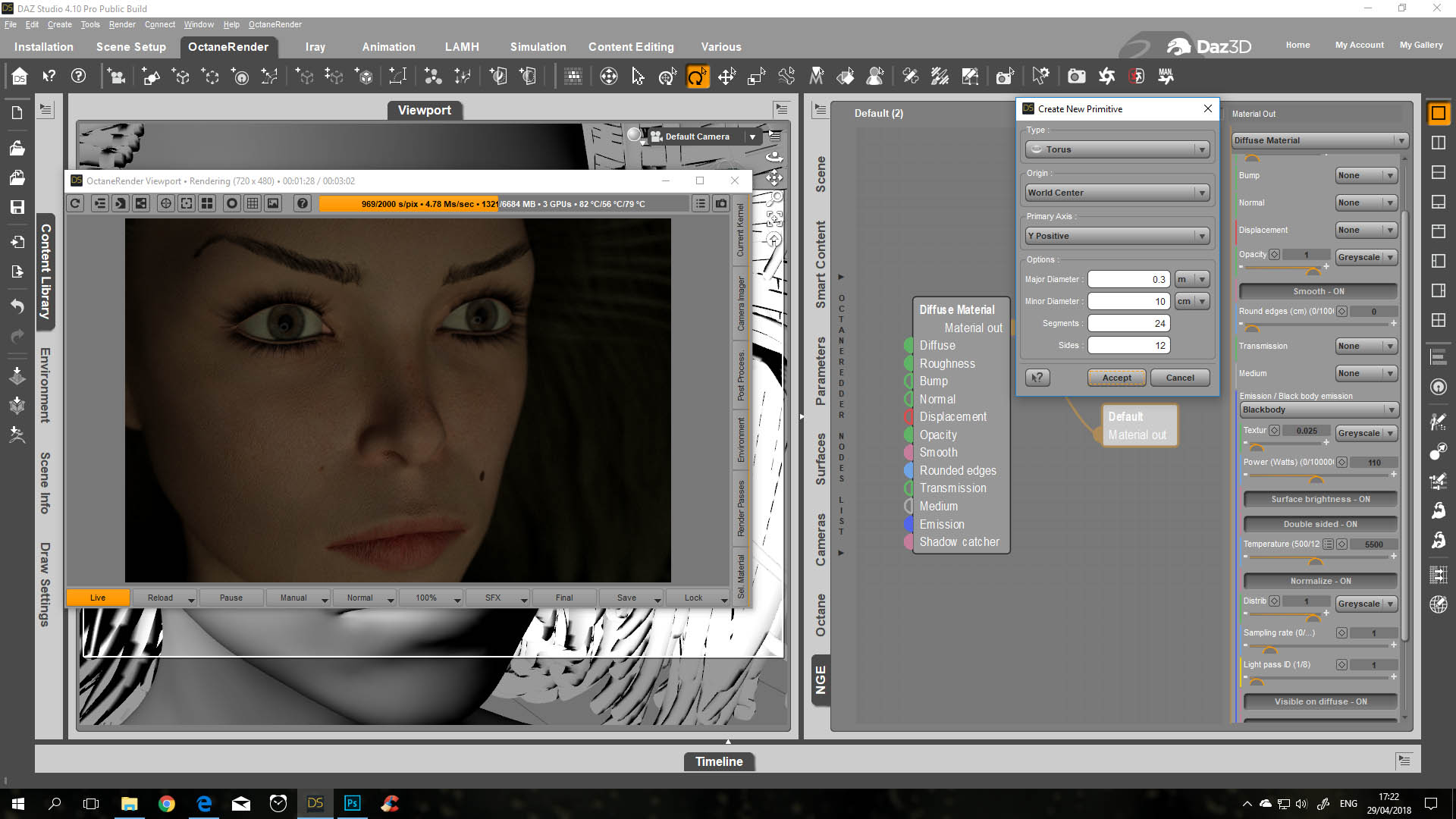
Task: Expand the Diffuse Material type dropdown
Action: (1319, 140)
